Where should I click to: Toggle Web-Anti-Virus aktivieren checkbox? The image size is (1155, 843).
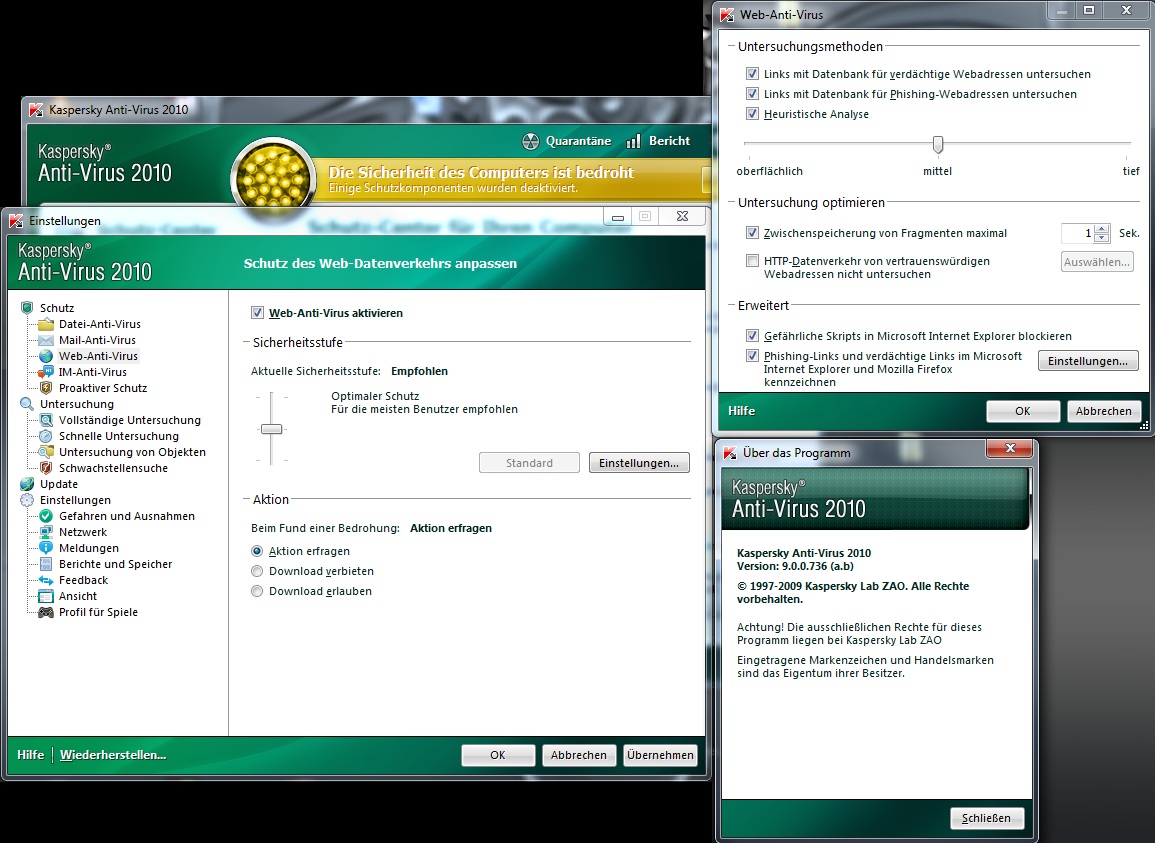[257, 312]
